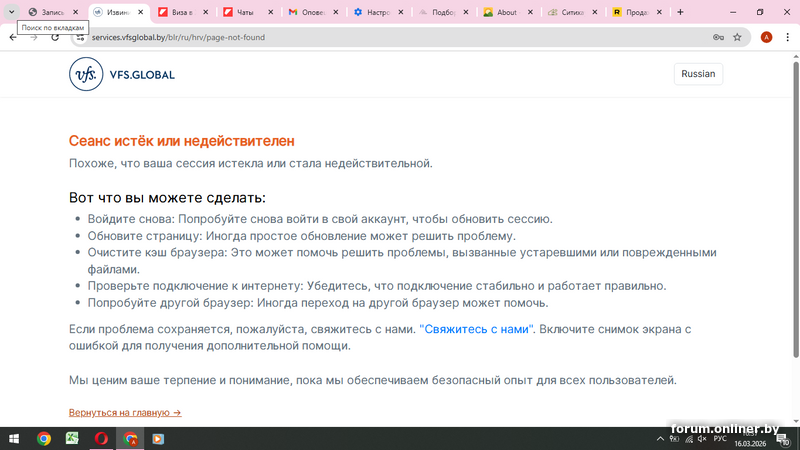Open Google Chrome from the taskbar
Image resolution: width=800 pixels, height=450 pixels.
(44, 439)
